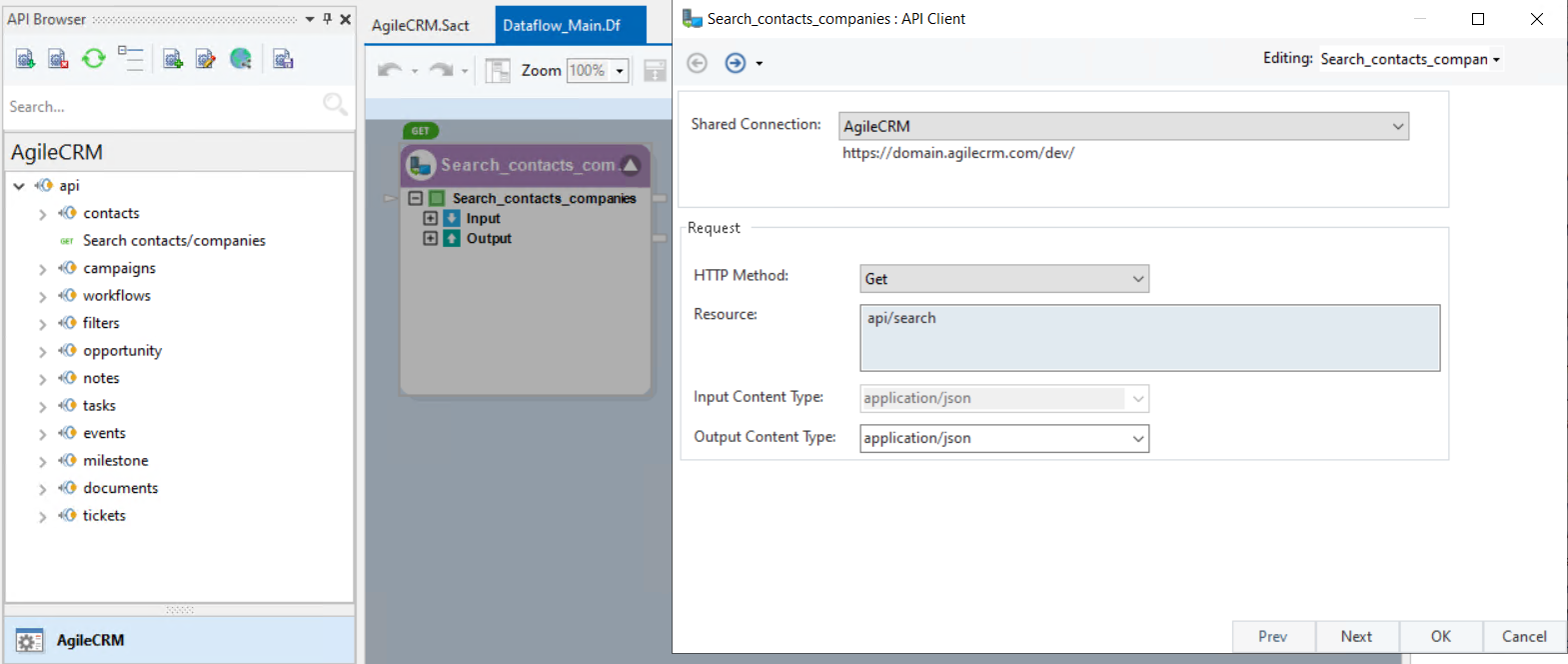Click the search magnifier icon in API Browser
The height and width of the screenshot is (664, 1568).
pos(335,104)
